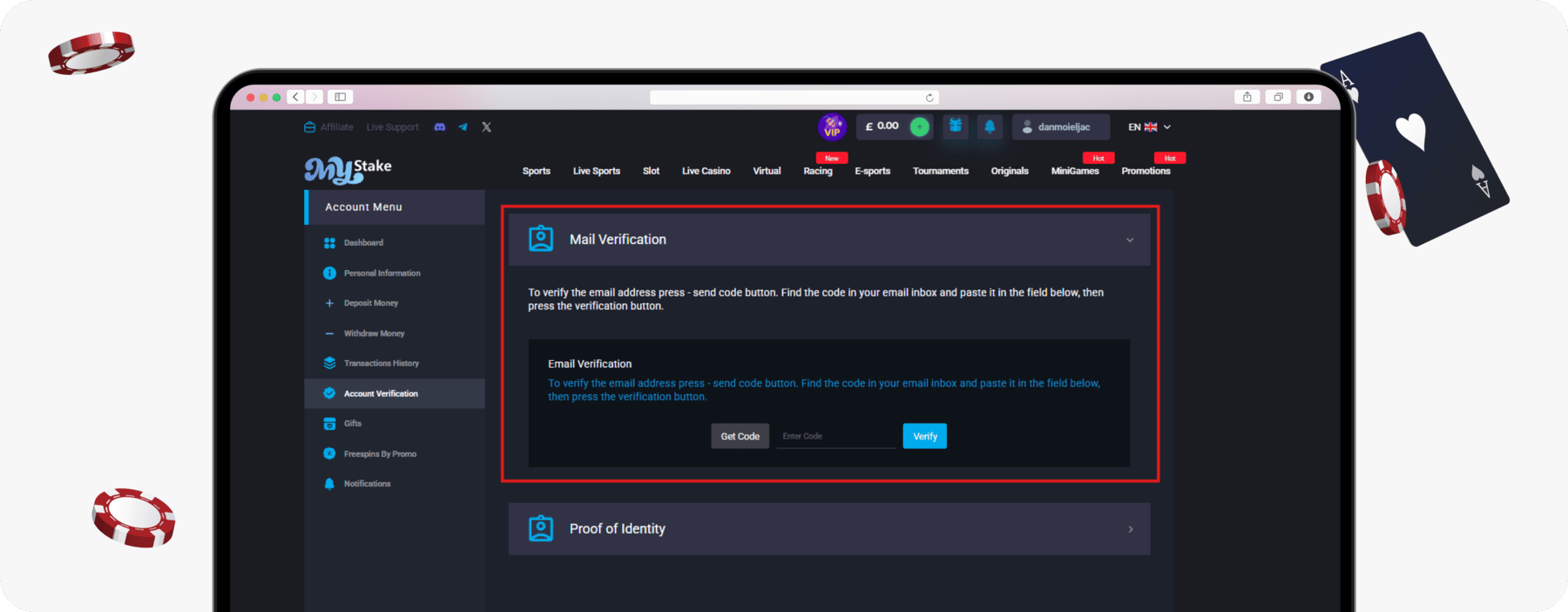Click the MyStake logo
1568x612 pixels.
pyautogui.click(x=348, y=169)
